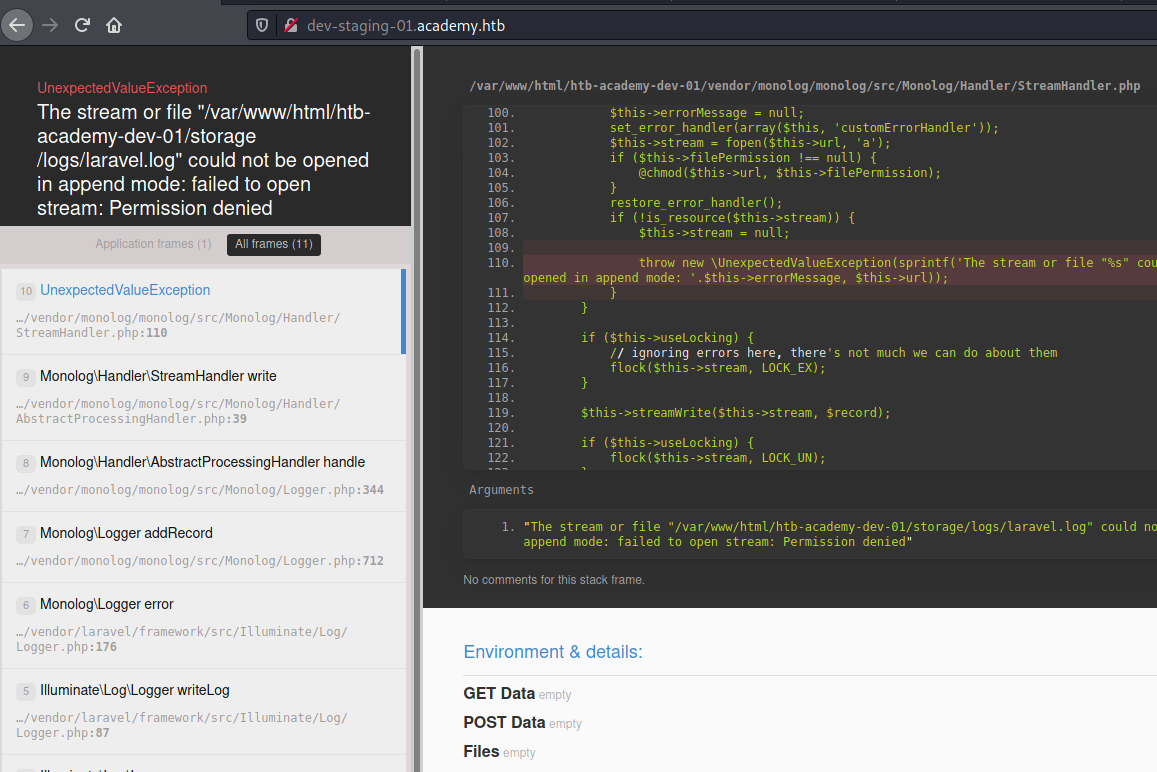Click the insecure connection padlock icon
1157x772 pixels.
[290, 25]
